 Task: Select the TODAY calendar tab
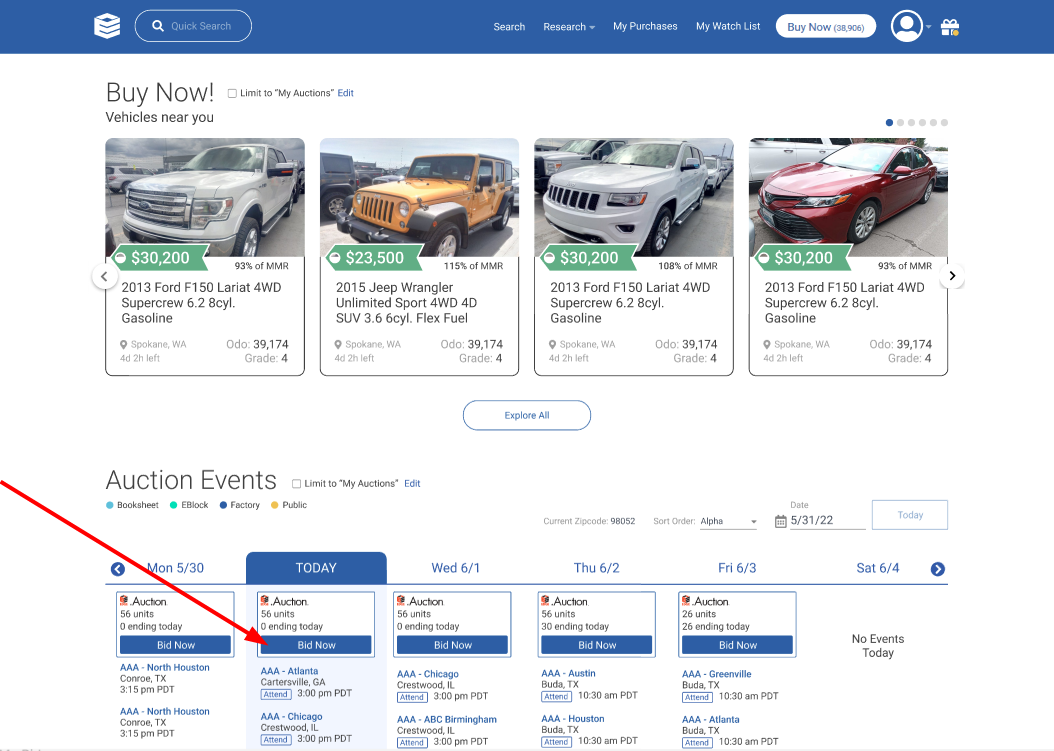(316, 568)
